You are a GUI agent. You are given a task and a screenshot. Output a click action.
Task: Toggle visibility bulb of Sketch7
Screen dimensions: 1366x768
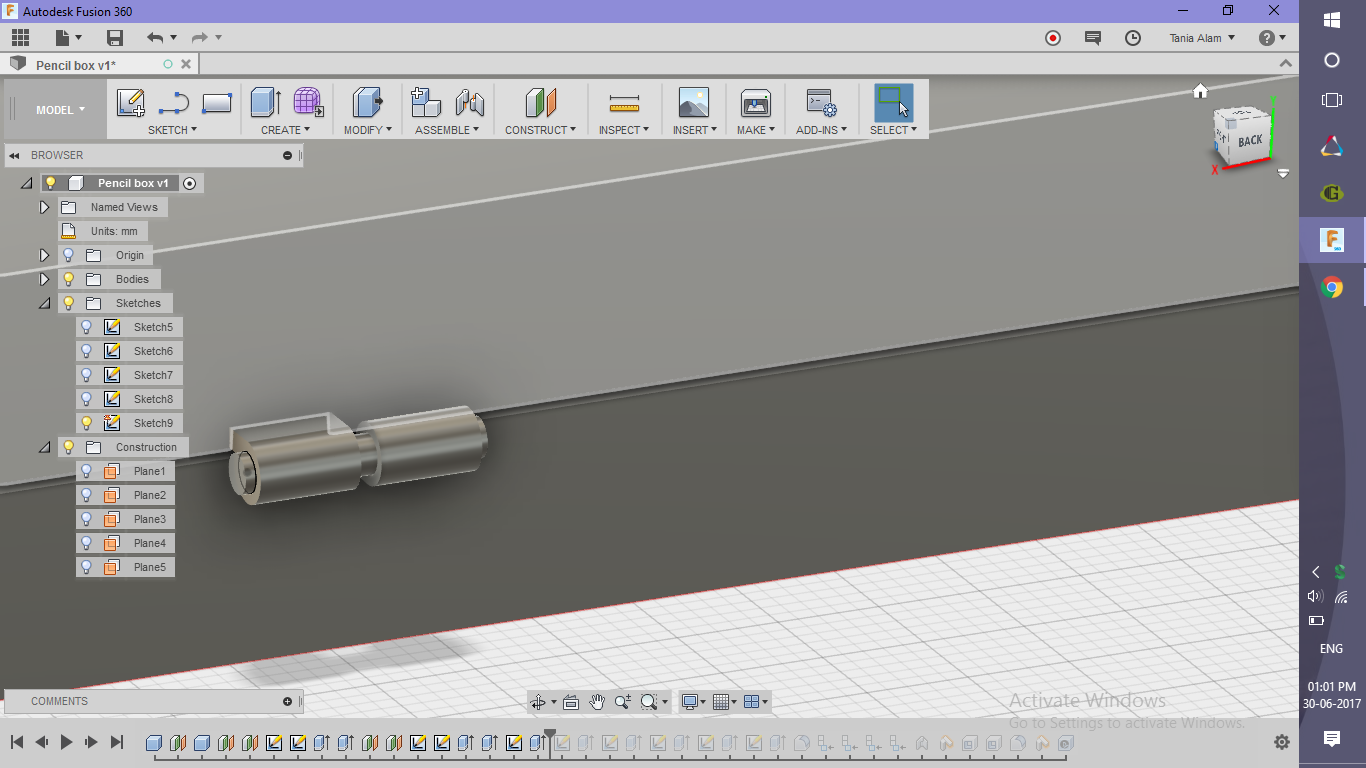click(87, 375)
